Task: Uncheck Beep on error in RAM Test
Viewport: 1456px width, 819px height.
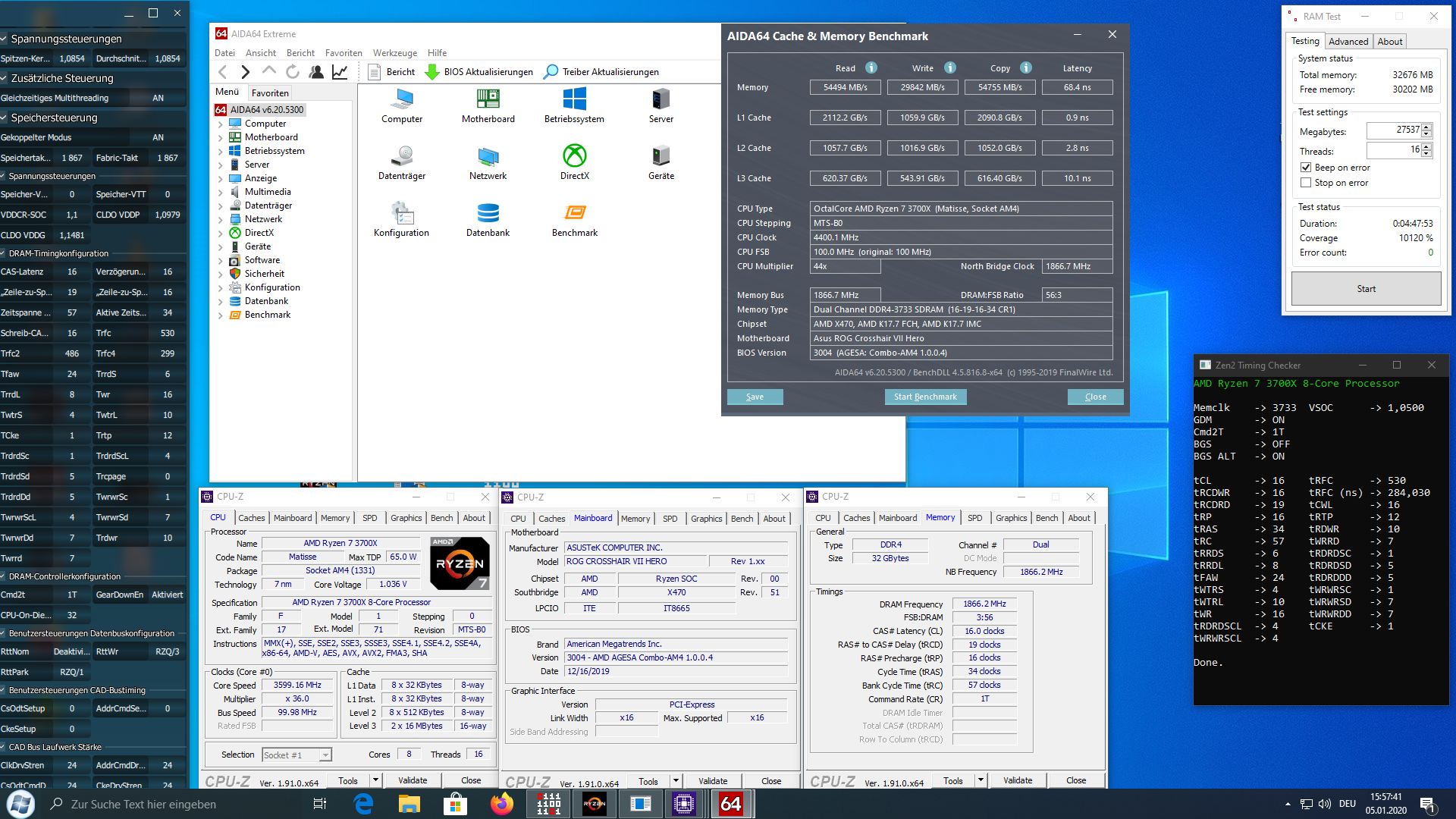Action: pyautogui.click(x=1307, y=167)
